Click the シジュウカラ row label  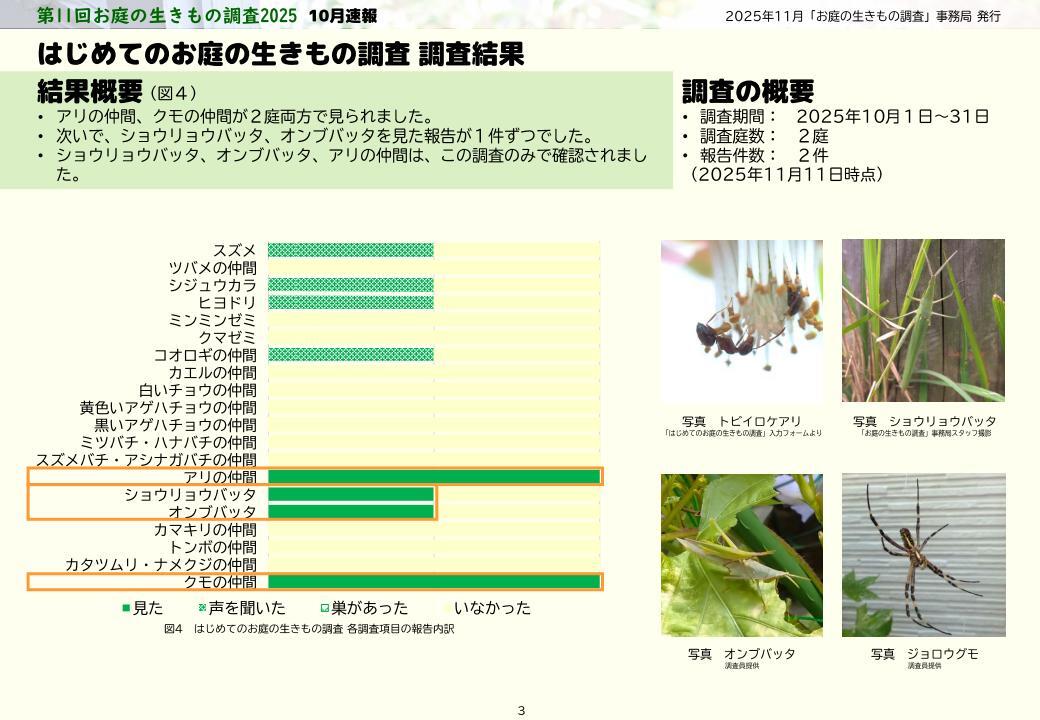[212, 285]
